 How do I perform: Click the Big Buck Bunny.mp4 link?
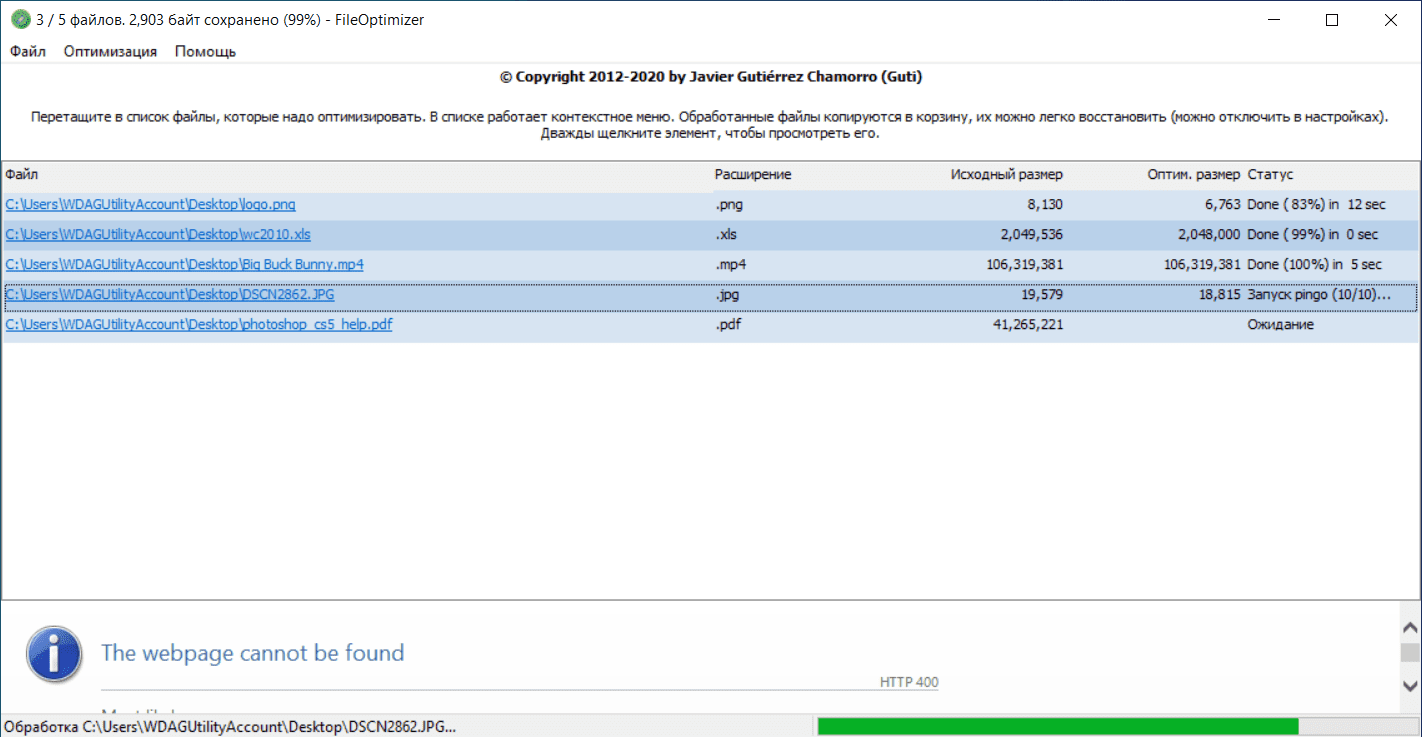coord(184,265)
